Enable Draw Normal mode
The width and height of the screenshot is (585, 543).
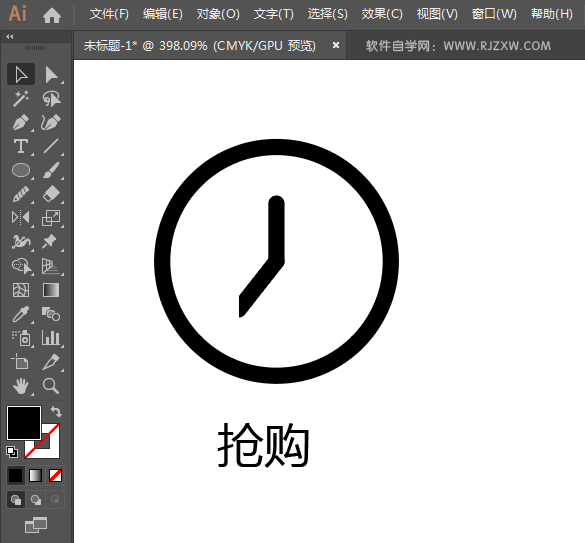click(x=16, y=500)
